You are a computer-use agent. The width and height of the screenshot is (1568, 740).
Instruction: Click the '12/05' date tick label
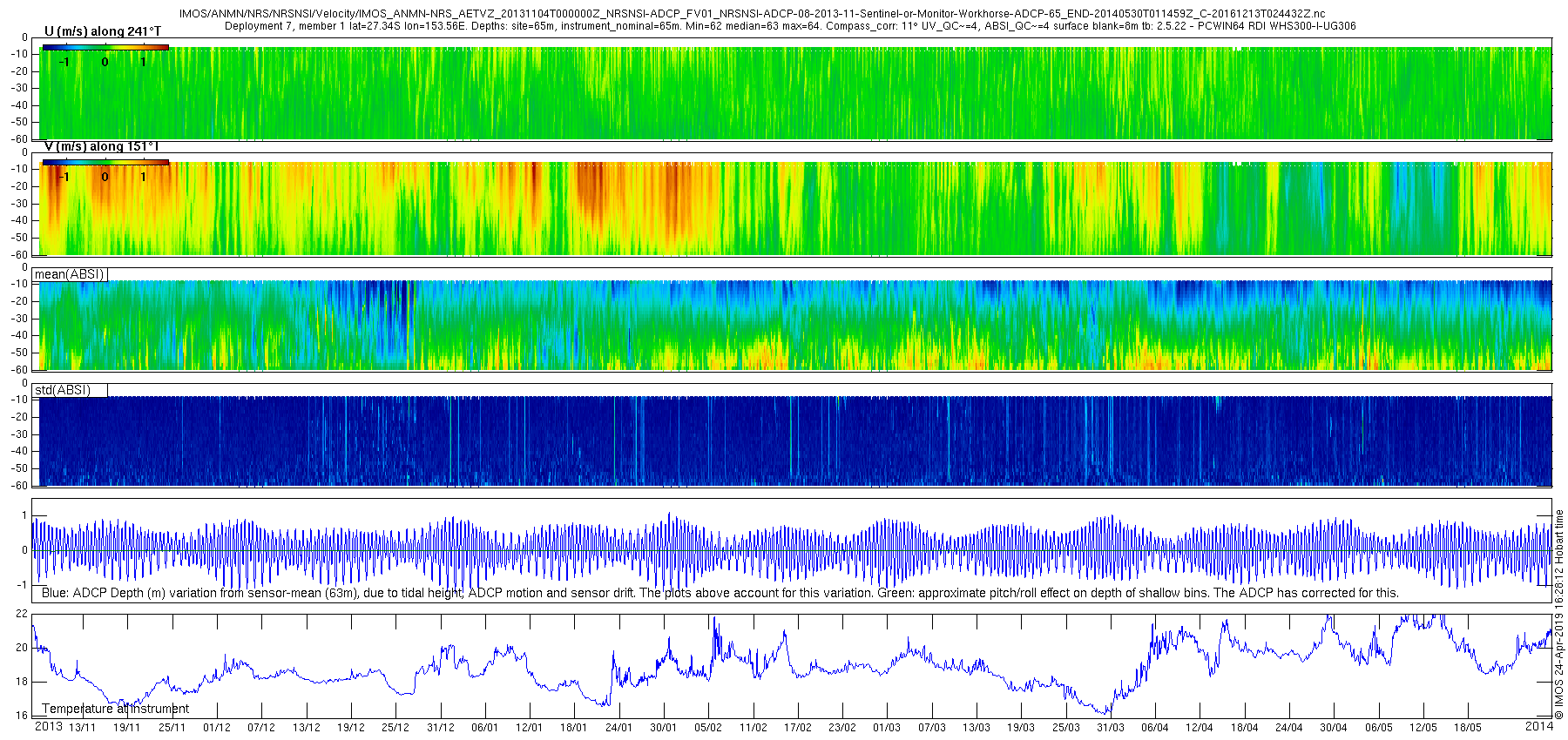click(1423, 728)
